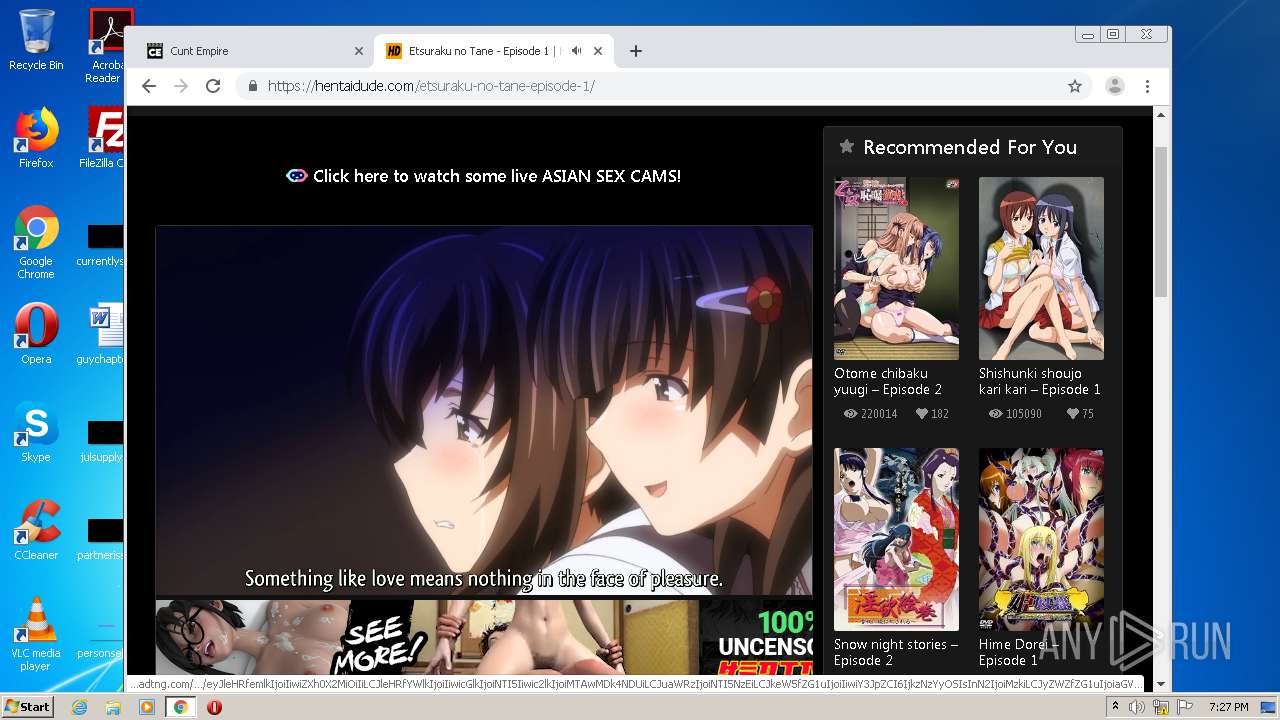The width and height of the screenshot is (1280, 720).
Task: Open the Chrome three-dot menu
Action: pos(1147,86)
